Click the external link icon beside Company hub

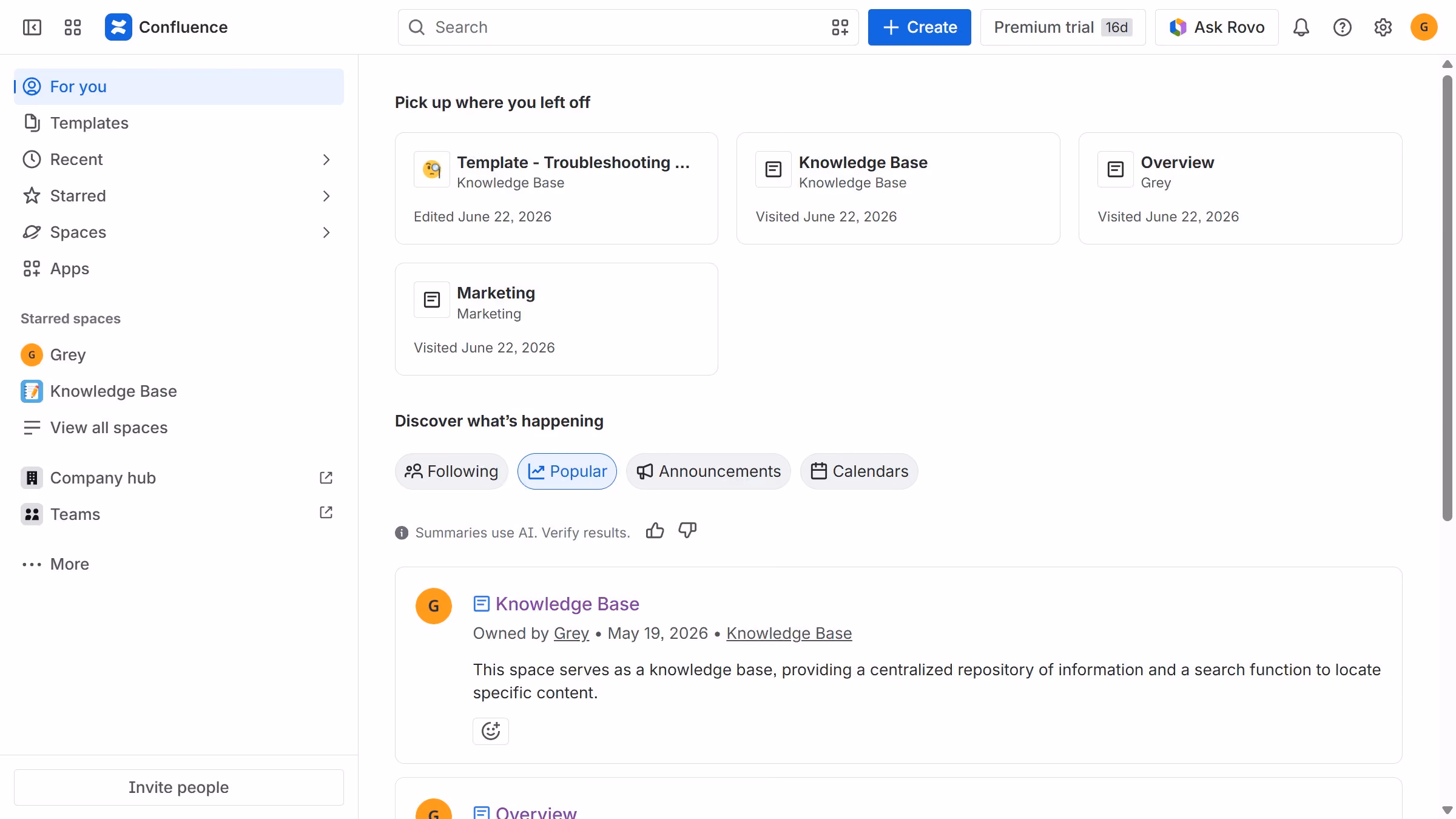coord(326,478)
